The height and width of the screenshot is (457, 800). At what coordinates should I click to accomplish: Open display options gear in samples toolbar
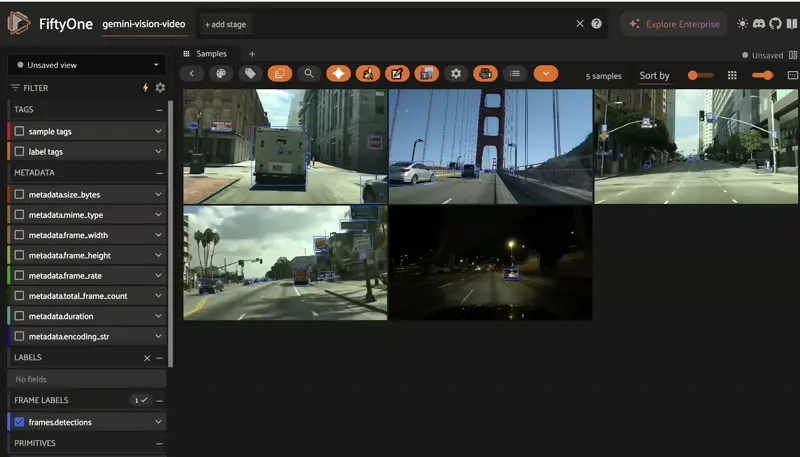coord(456,73)
